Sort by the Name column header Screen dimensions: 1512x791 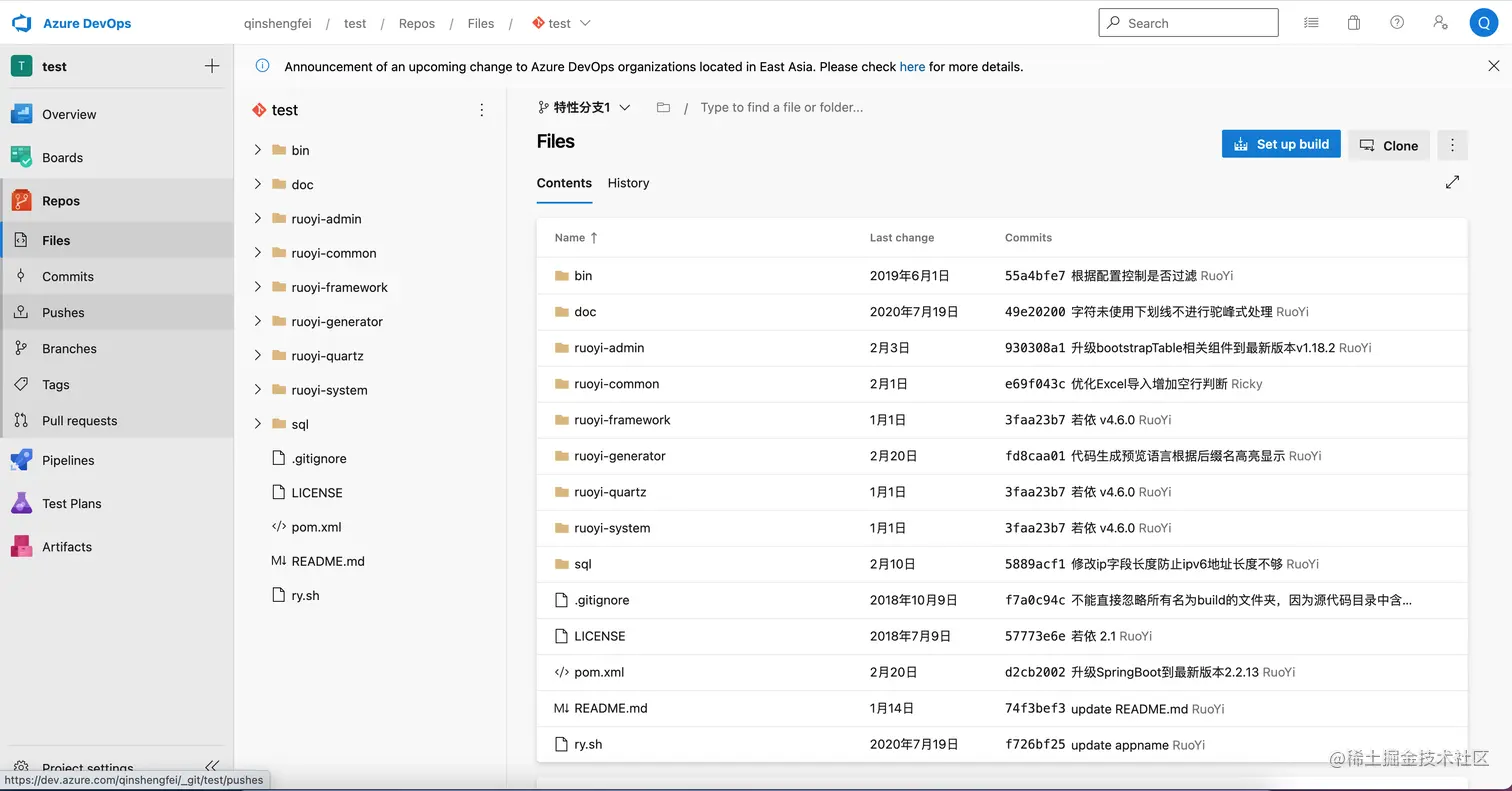click(576, 238)
